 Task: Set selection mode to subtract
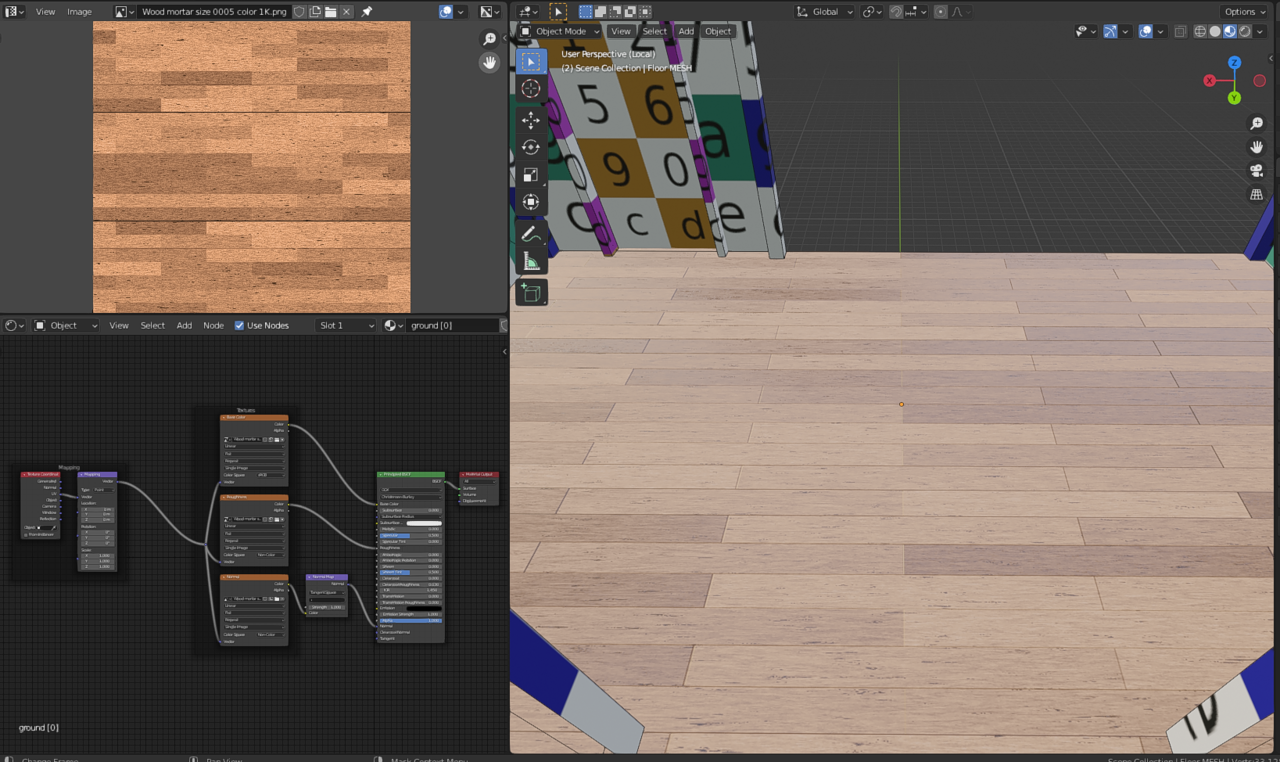[616, 12]
